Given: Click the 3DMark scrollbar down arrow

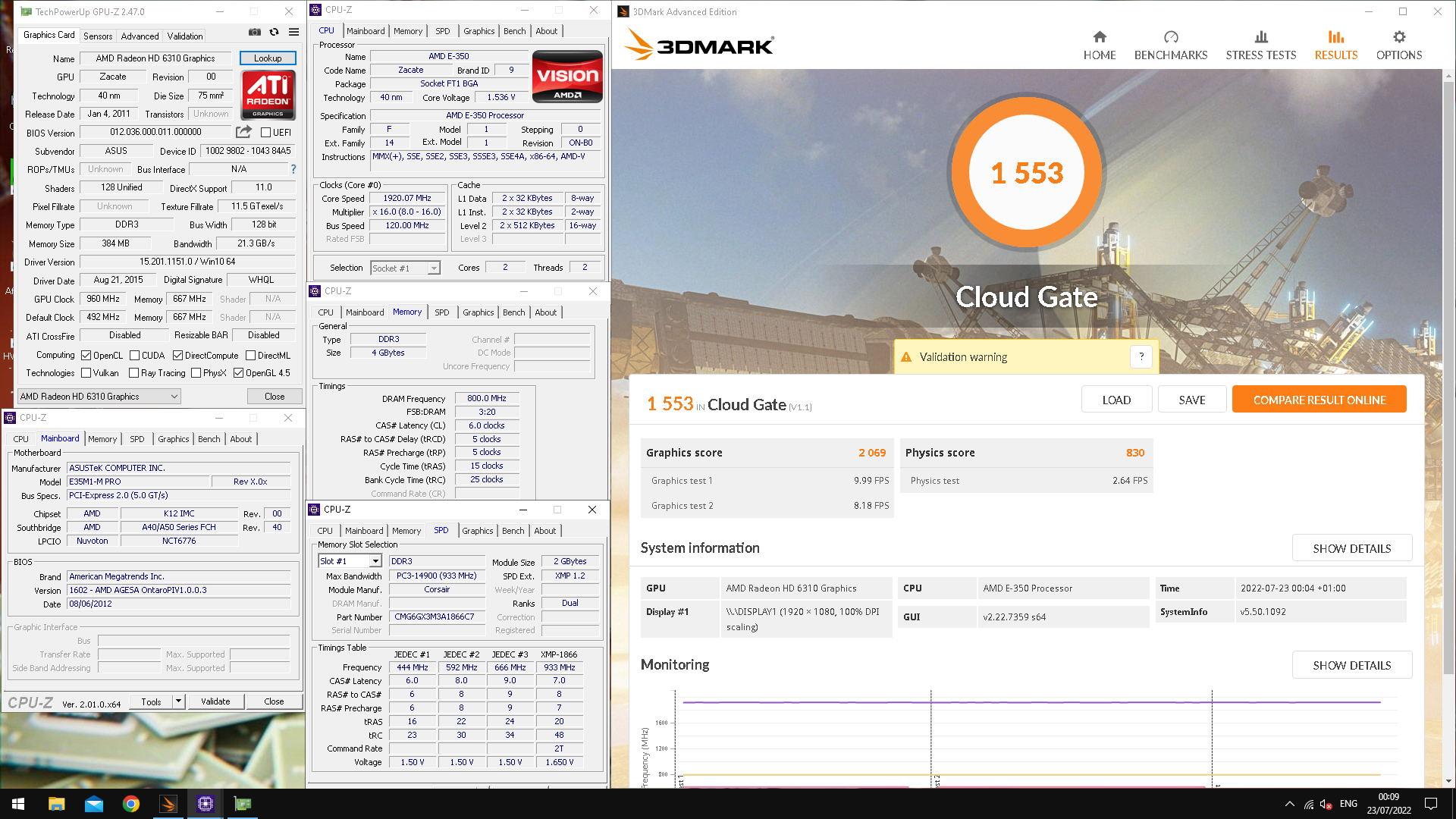Looking at the screenshot, I should coord(1448,781).
